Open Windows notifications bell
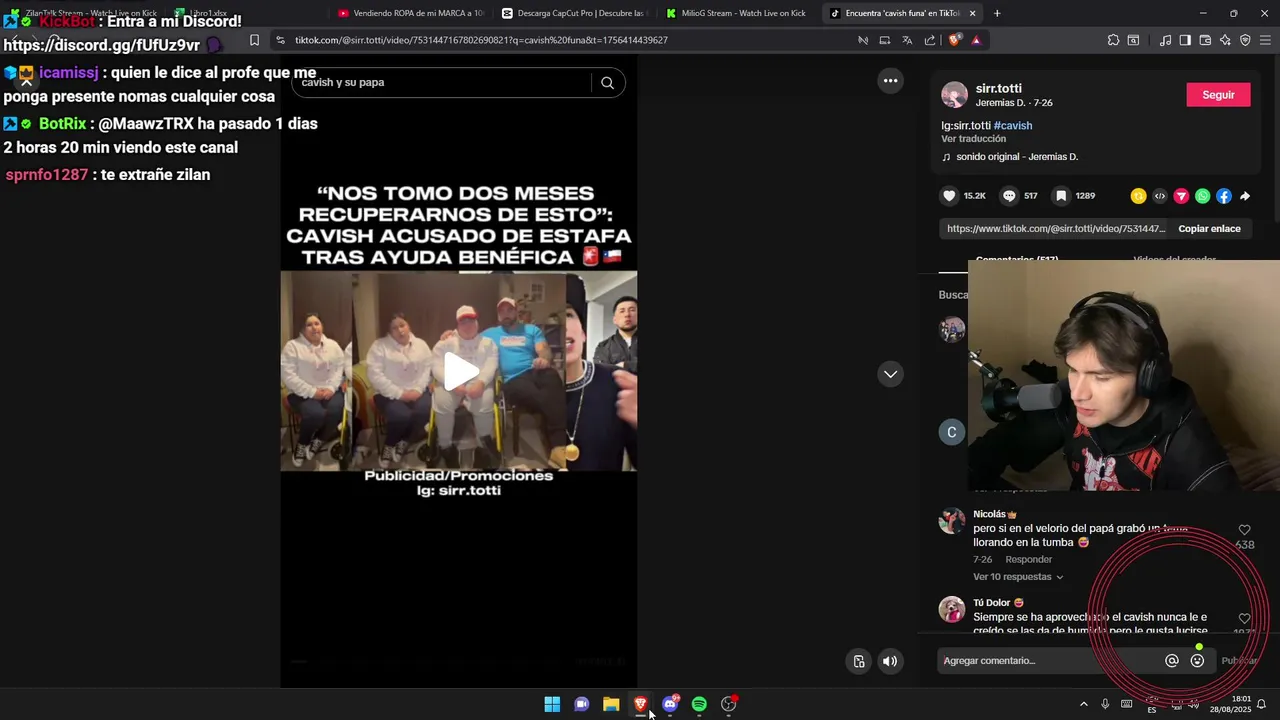 [1261, 704]
